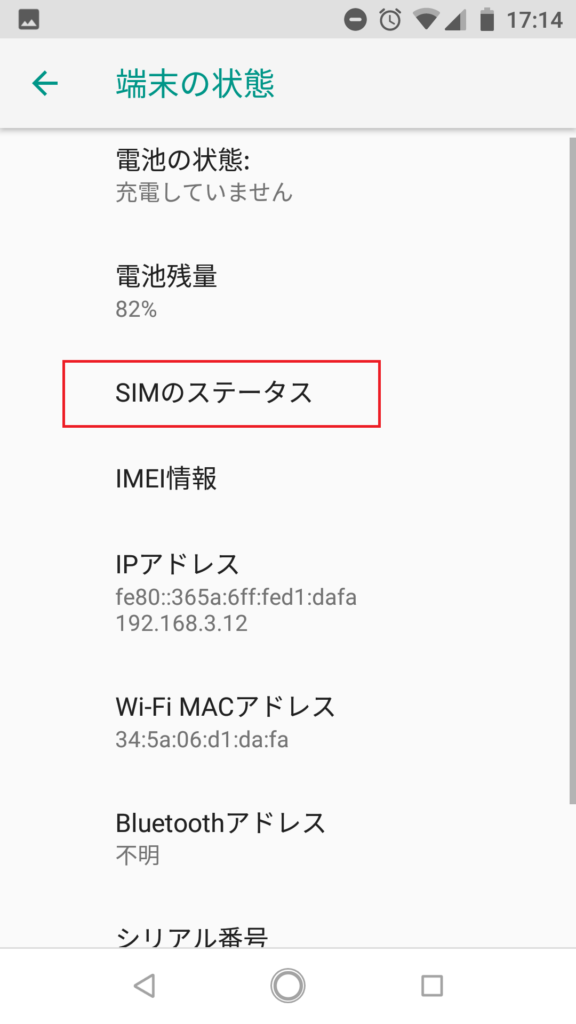Tap the battery icon in status bar
576x1024 pixels.
(x=487, y=20)
